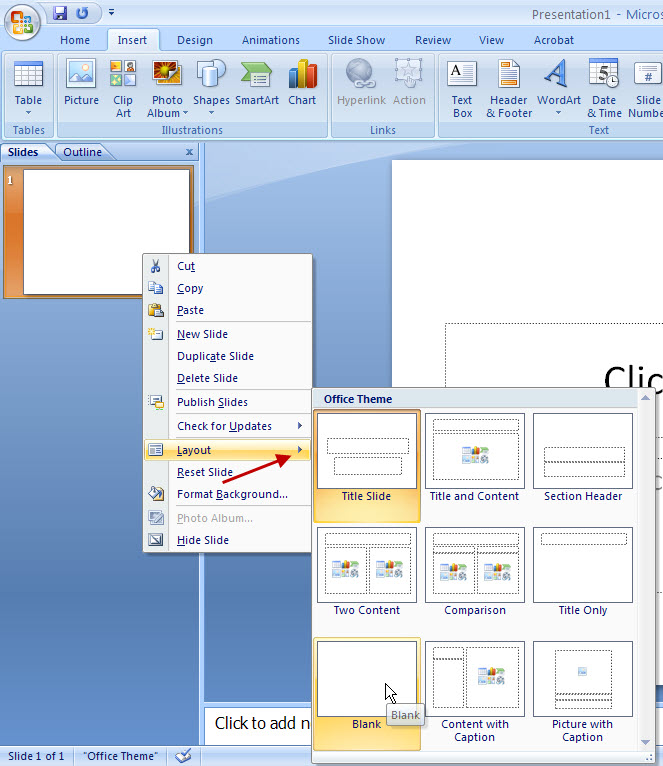Screen dimensions: 663x766
Task: Choose Reset Slide from menu
Action: point(228,472)
